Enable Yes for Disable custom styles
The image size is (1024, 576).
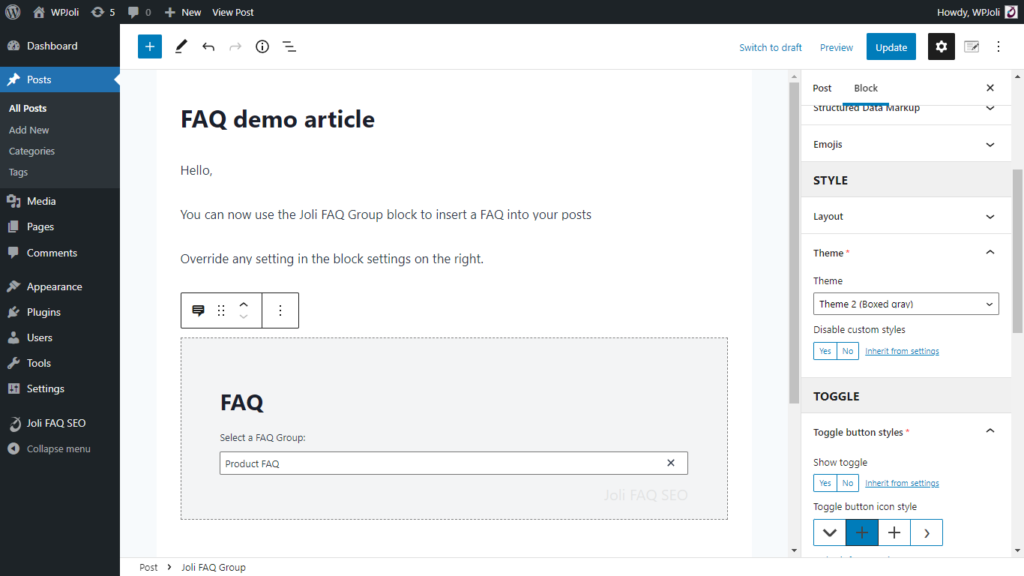pyautogui.click(x=824, y=350)
